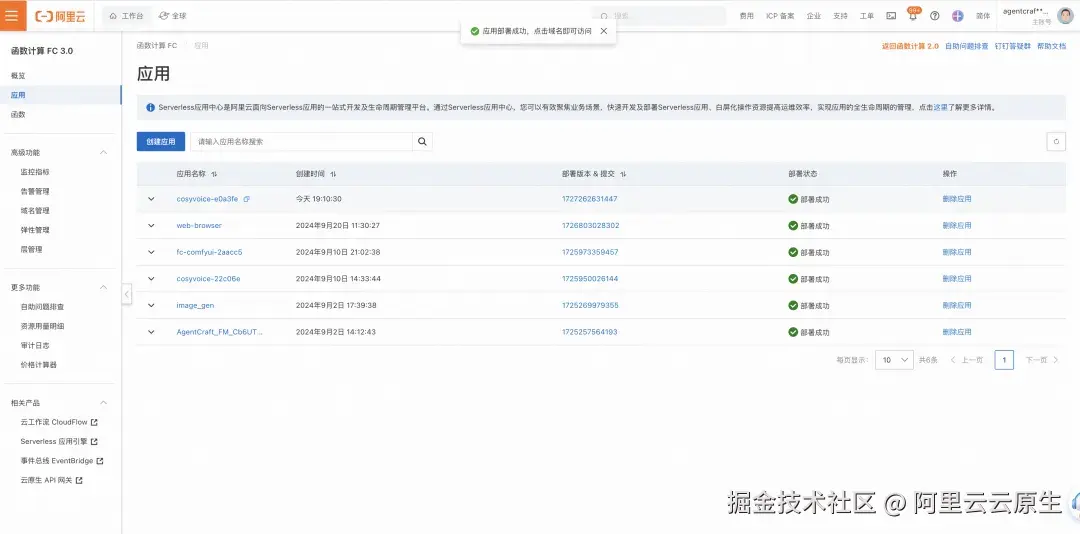Collapse the 高级功能 section
The width and height of the screenshot is (1080, 534).
(104, 152)
